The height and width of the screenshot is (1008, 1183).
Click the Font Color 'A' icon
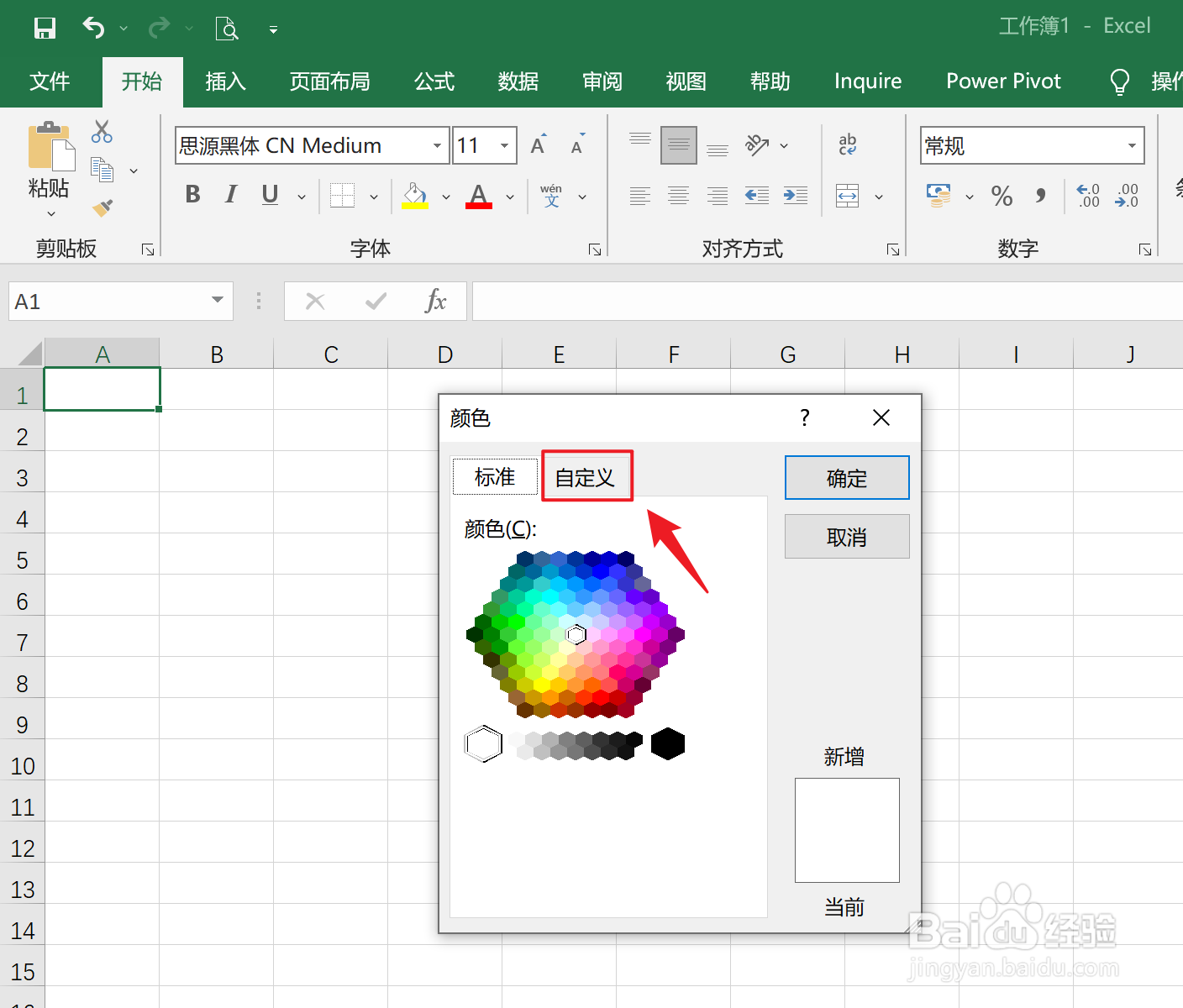point(478,195)
